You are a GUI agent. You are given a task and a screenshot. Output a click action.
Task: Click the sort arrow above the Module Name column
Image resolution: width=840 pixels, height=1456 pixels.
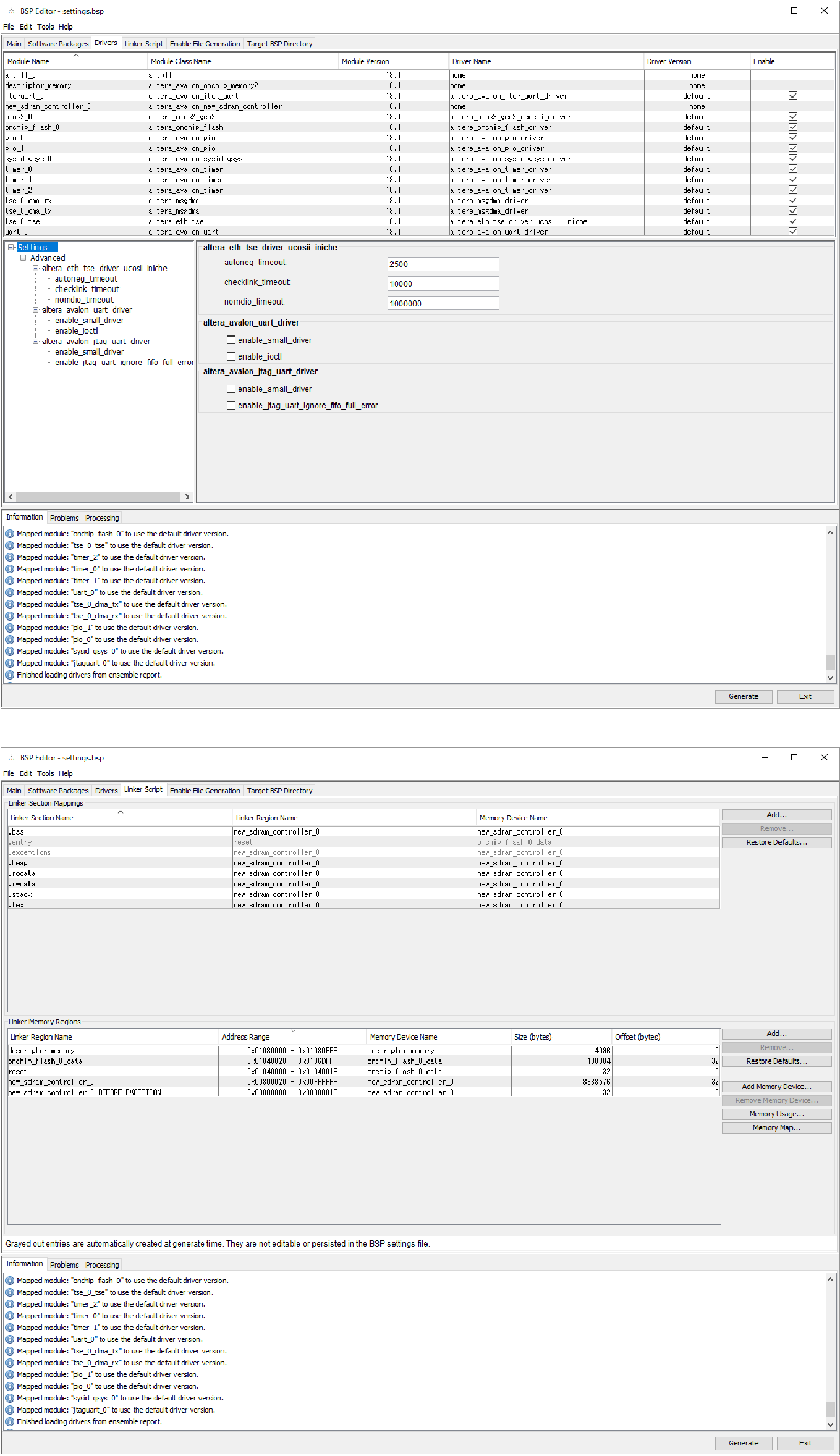[76, 56]
